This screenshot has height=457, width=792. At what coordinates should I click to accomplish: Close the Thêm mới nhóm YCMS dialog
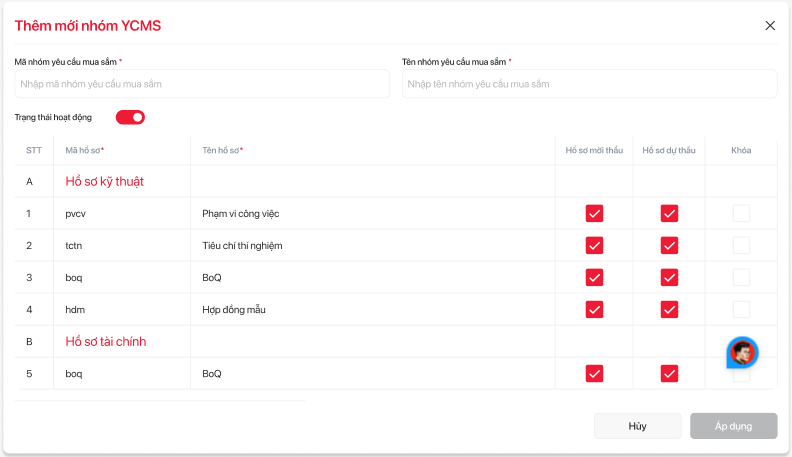tap(770, 26)
